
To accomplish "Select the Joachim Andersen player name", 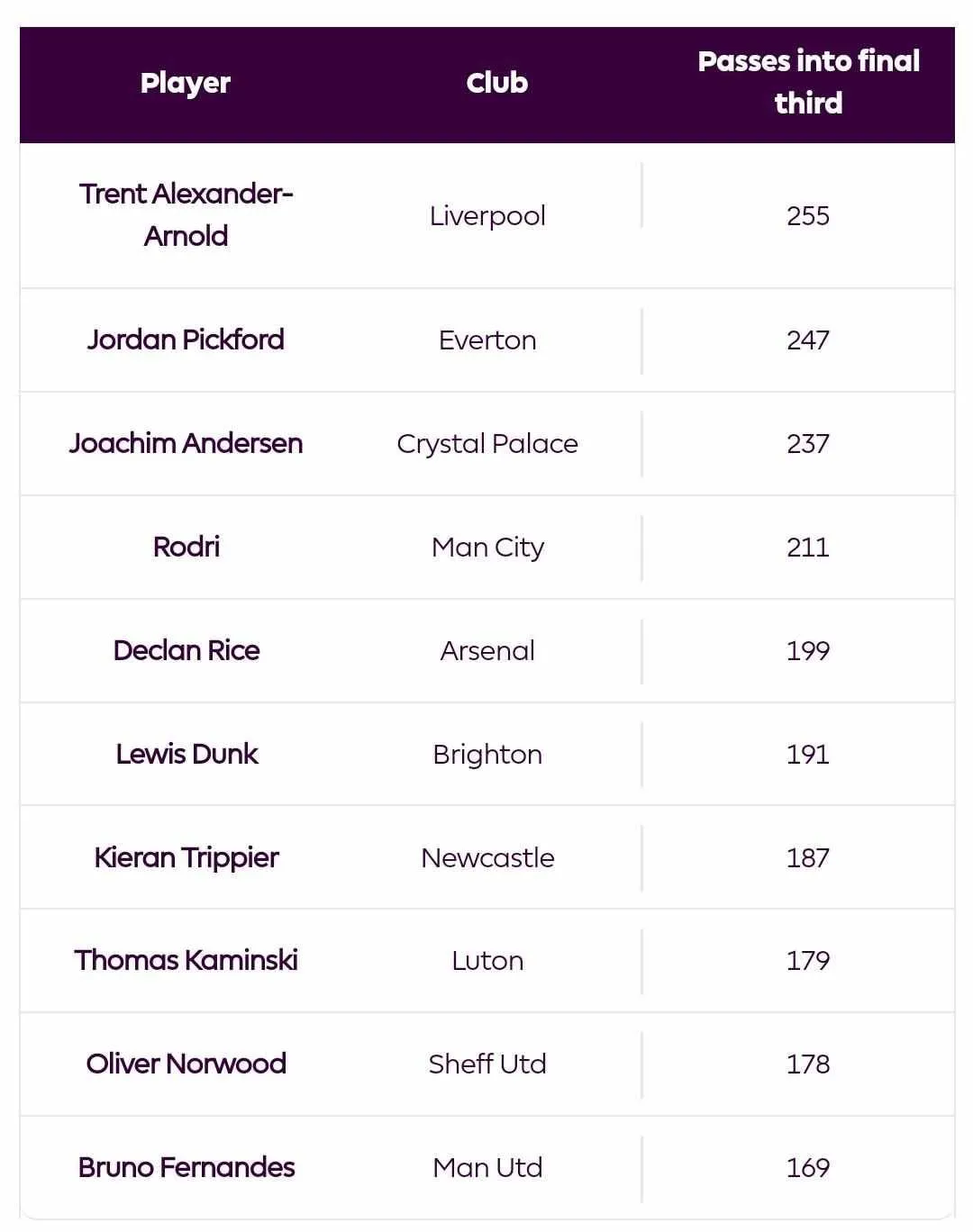I will (x=186, y=443).
